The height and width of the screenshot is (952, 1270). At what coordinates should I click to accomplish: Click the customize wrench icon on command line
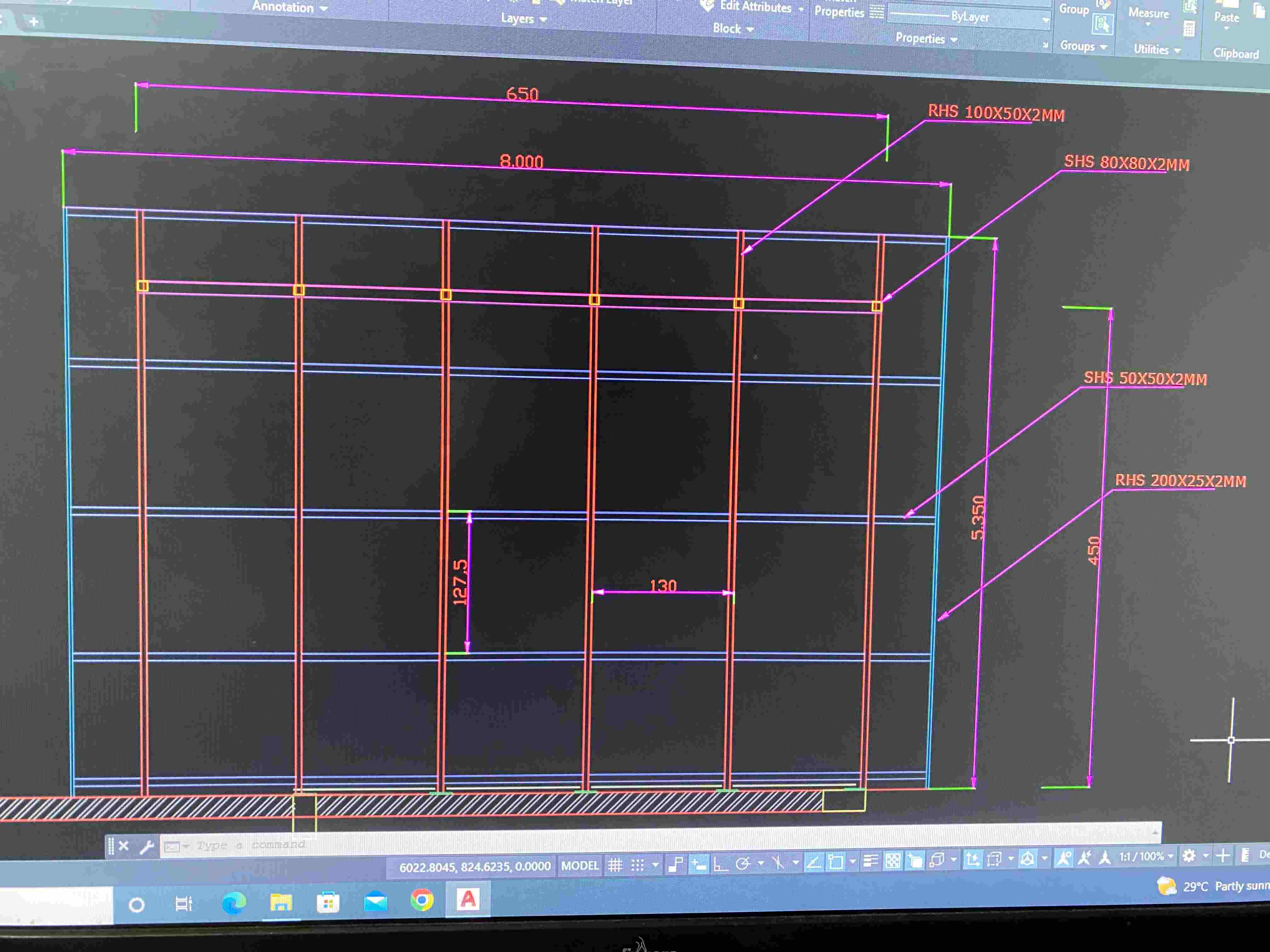146,847
